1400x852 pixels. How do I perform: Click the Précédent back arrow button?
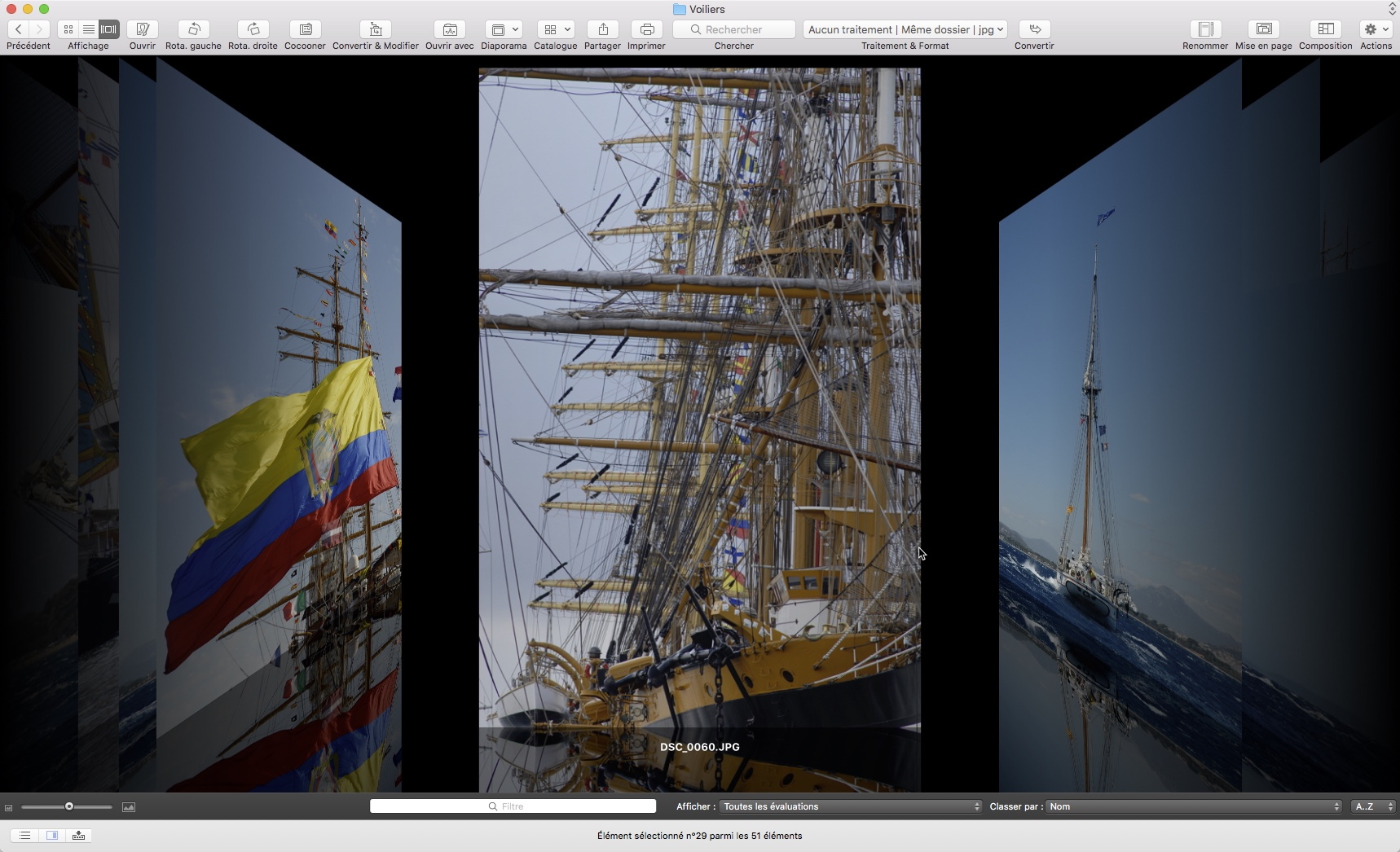tap(18, 29)
